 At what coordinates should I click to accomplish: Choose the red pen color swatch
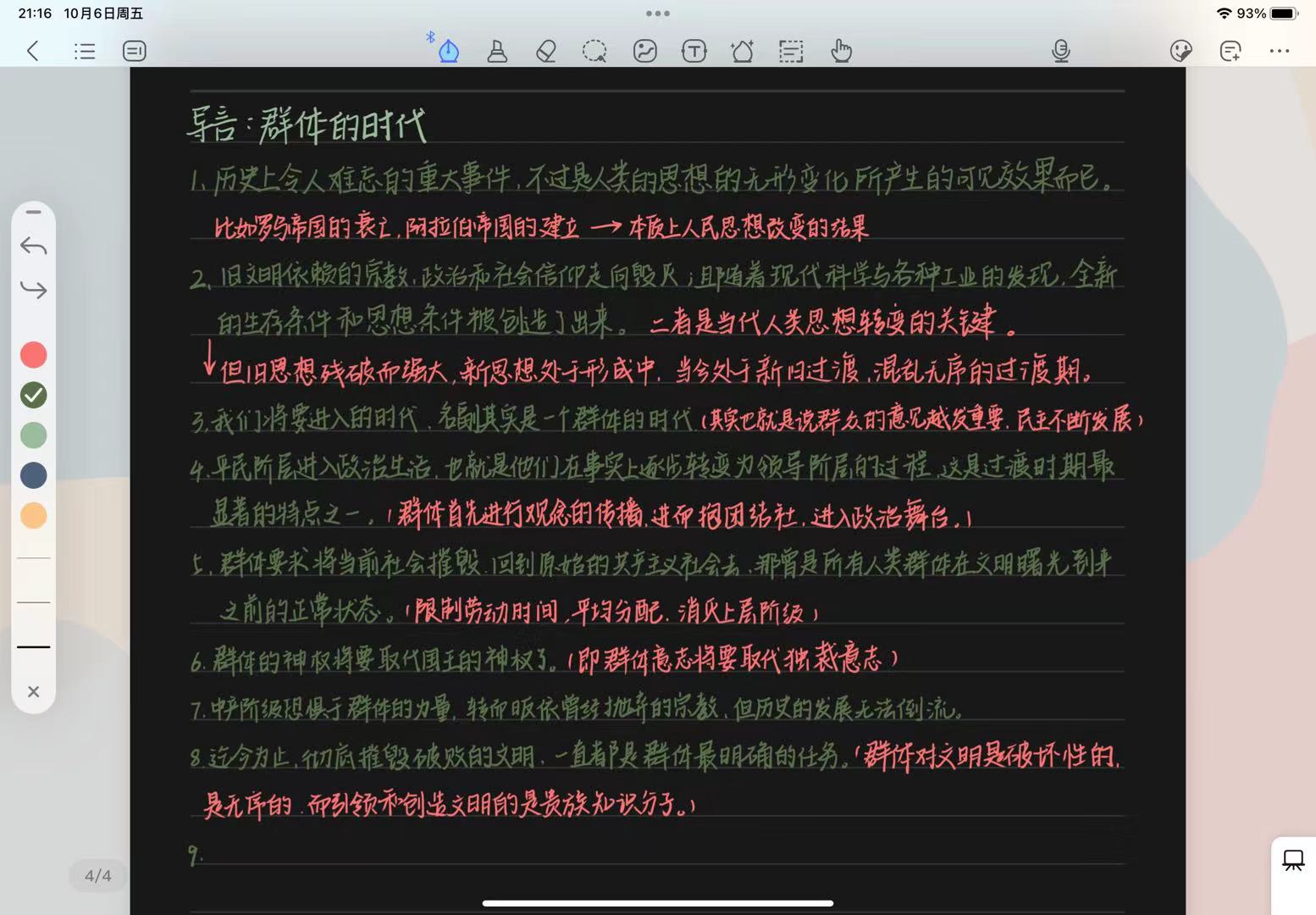tap(34, 355)
